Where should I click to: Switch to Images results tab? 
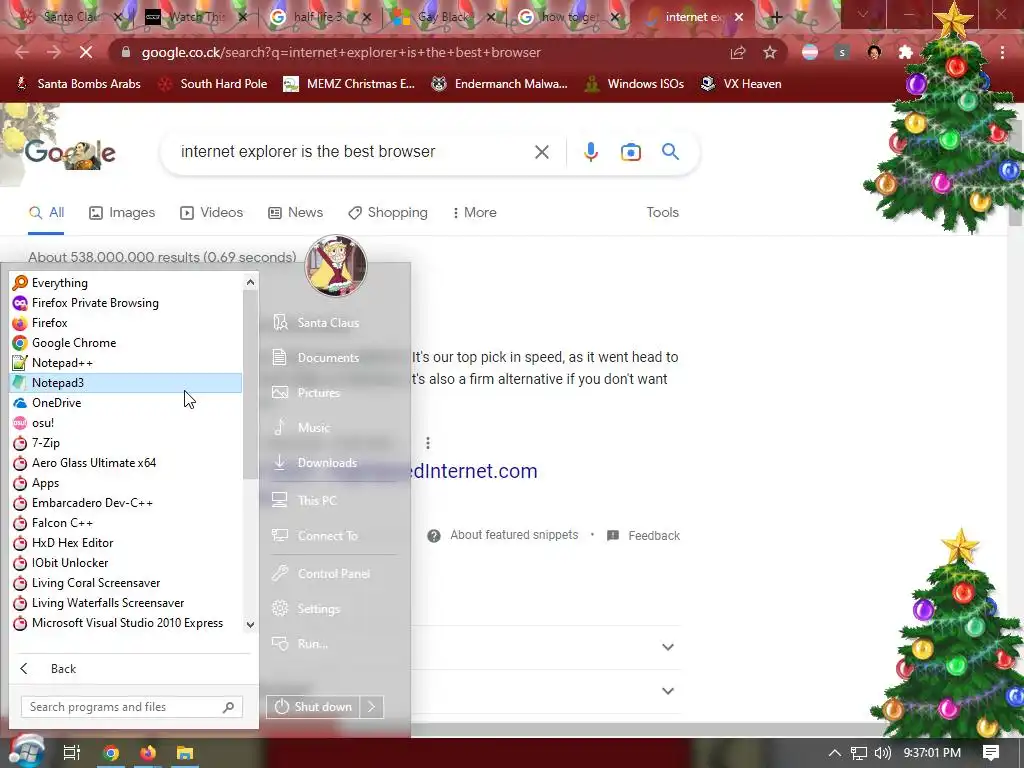click(x=122, y=213)
